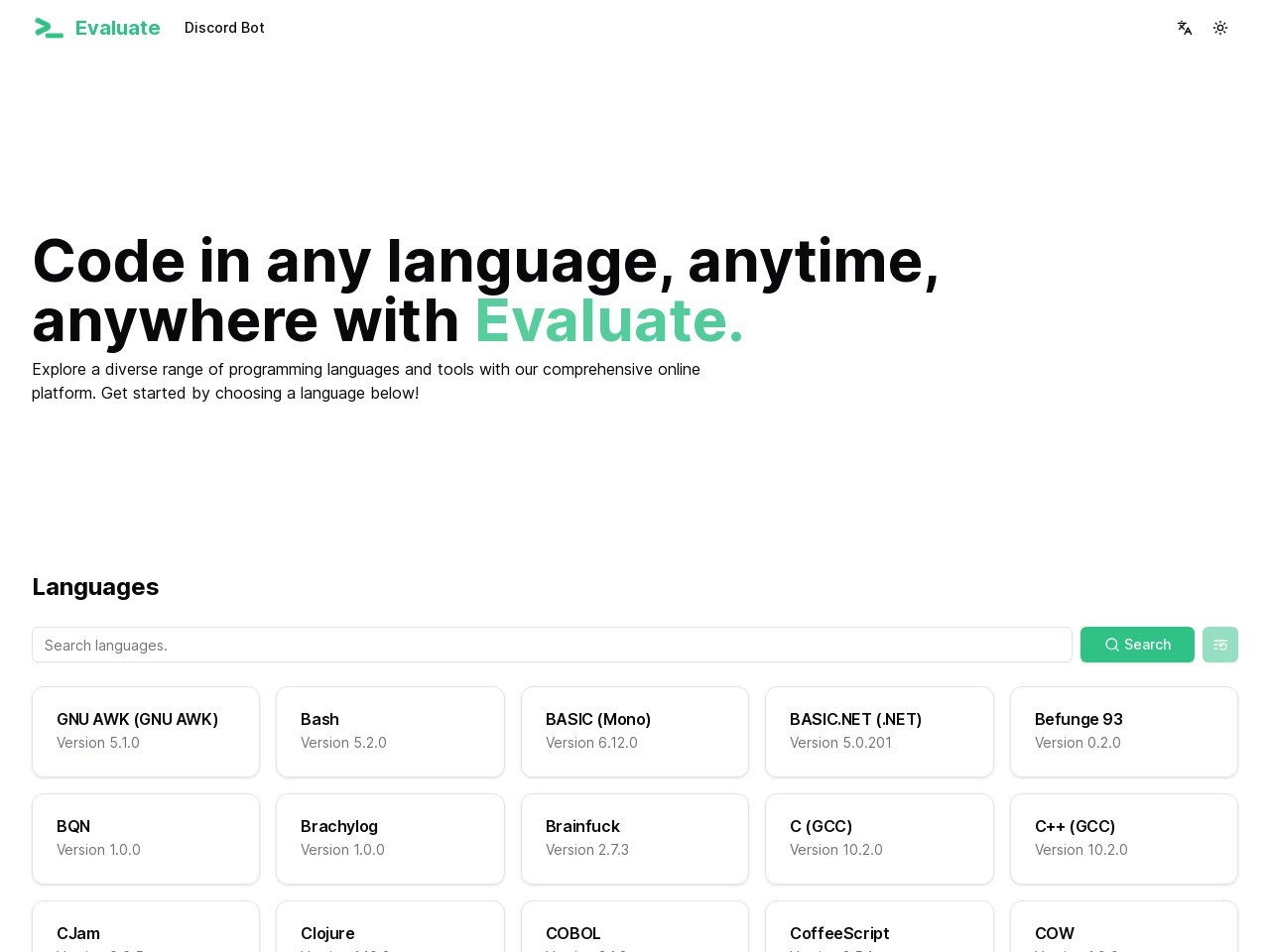The width and height of the screenshot is (1270, 952).
Task: Select the Bash language card
Action: [390, 731]
